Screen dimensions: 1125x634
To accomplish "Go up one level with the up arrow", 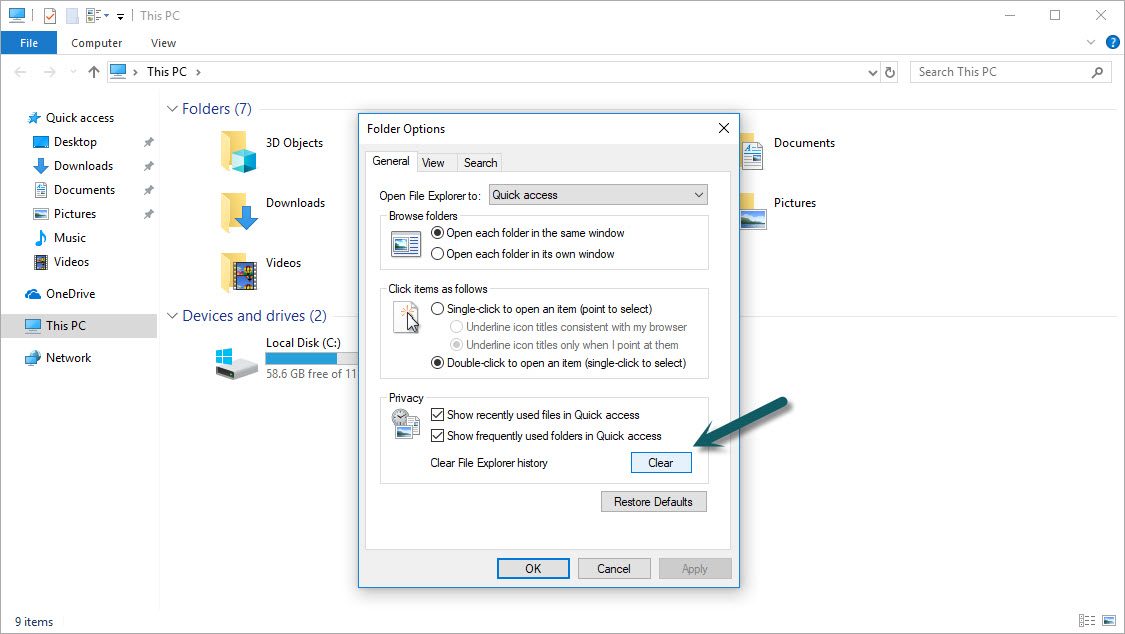I will coord(93,72).
